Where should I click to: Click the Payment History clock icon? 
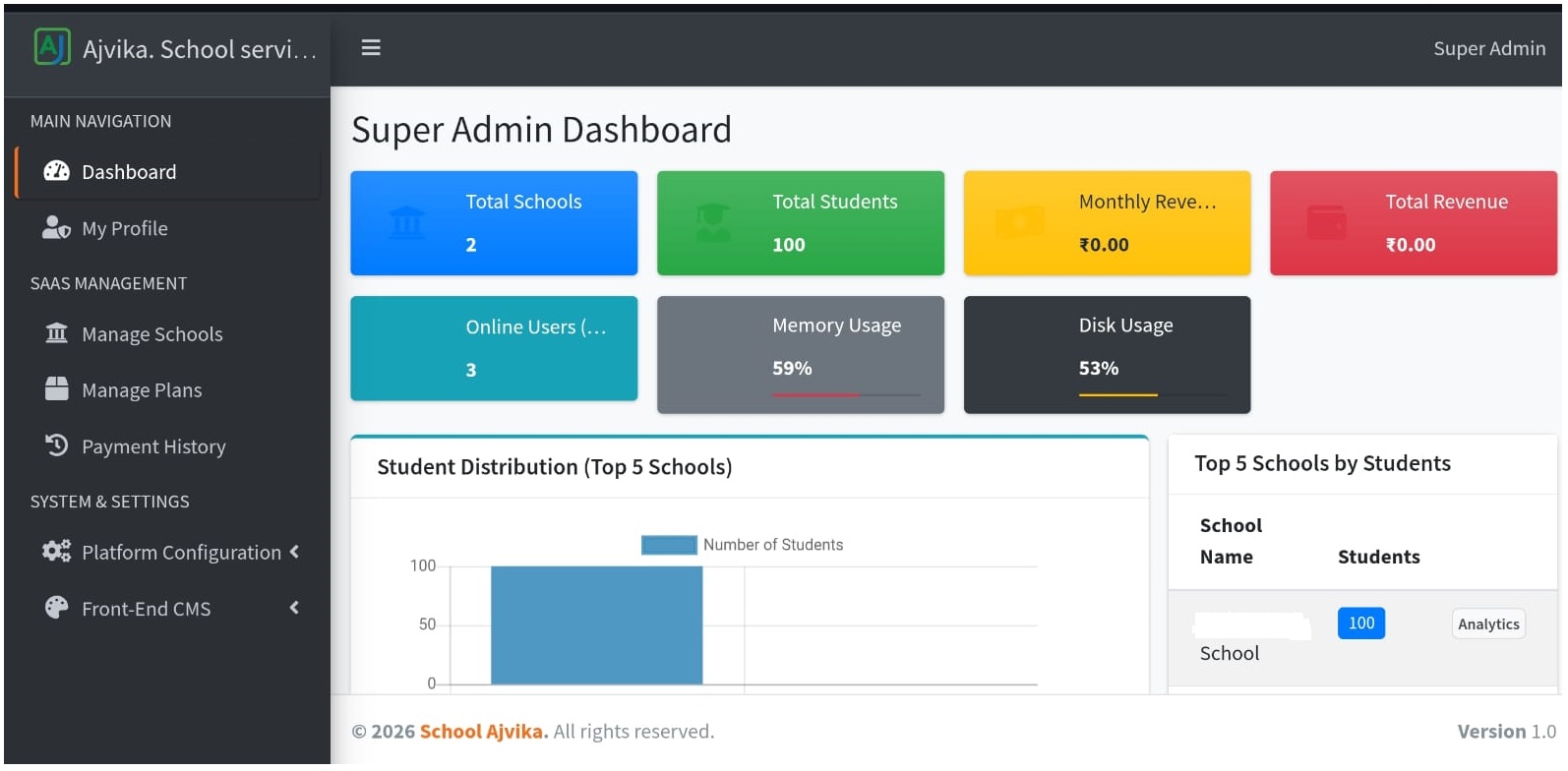tap(57, 445)
